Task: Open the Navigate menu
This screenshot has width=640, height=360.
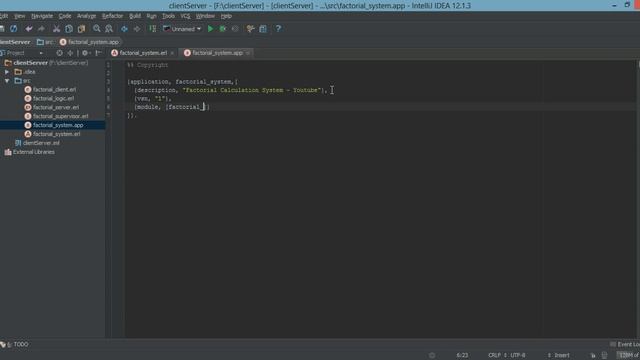Action: (42, 16)
